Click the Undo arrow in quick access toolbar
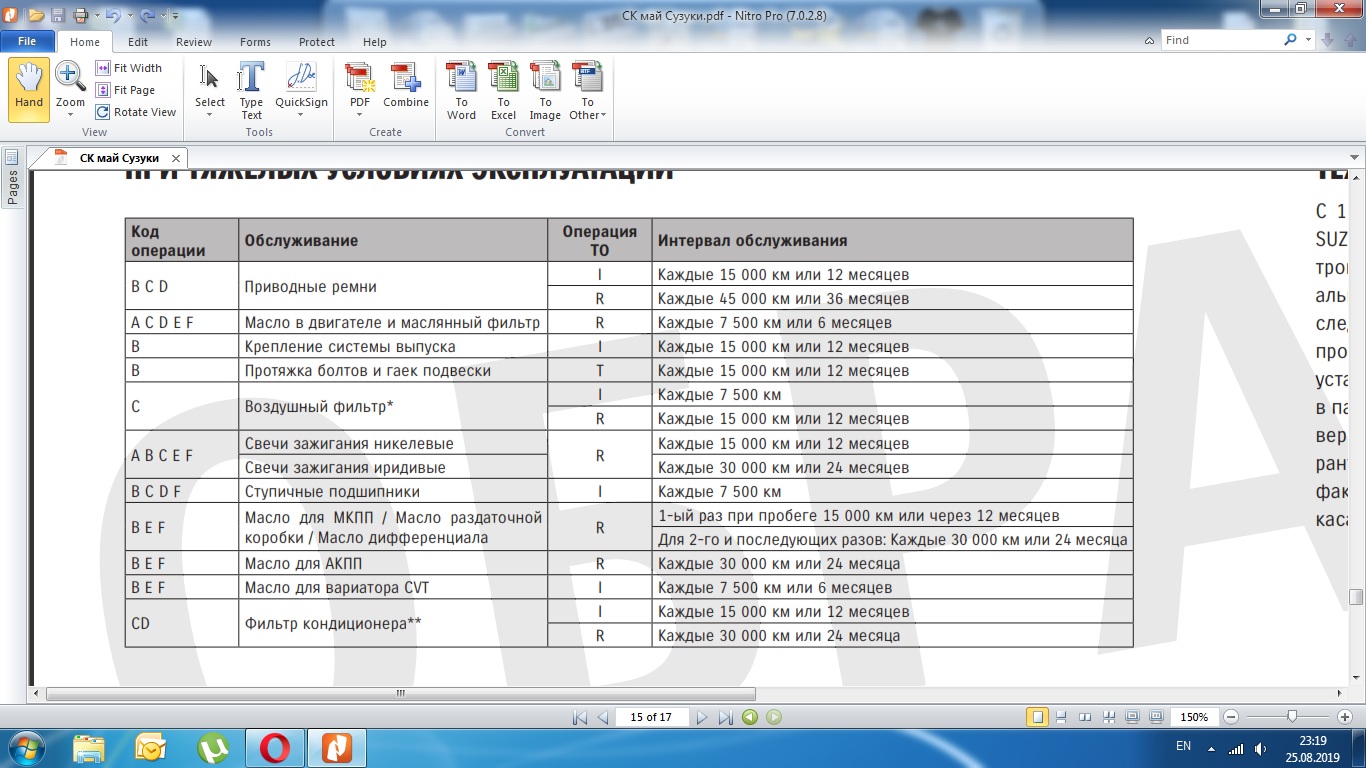Image resolution: width=1366 pixels, height=768 pixels. tap(111, 15)
